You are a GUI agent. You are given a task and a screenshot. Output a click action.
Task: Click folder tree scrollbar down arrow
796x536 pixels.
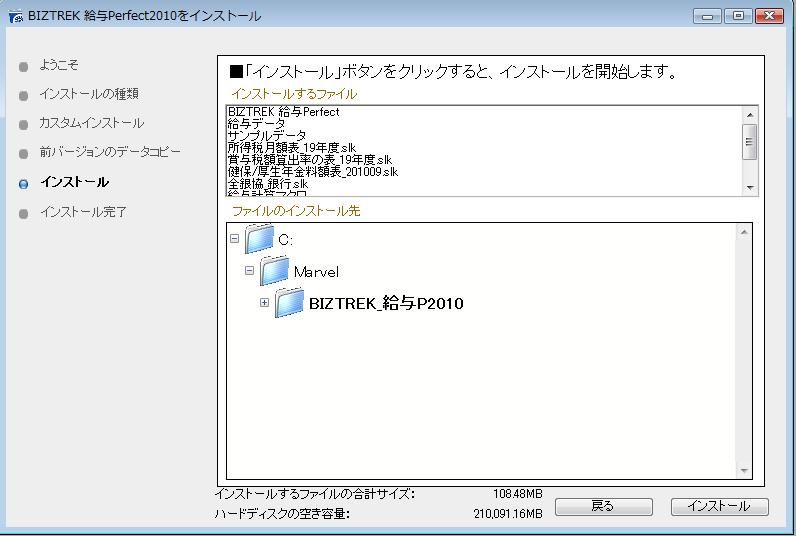coord(744,471)
